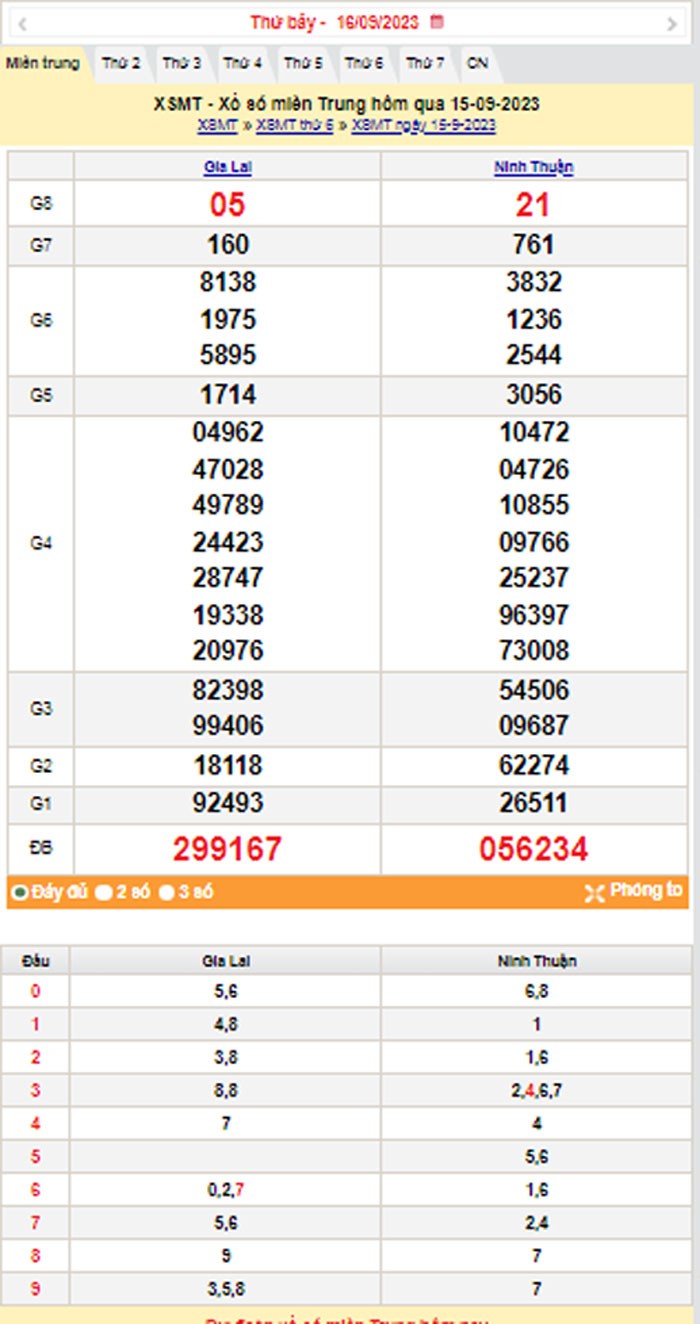Click the title XSMT - Xổ số miền Trung
The width and height of the screenshot is (700, 1324).
coord(347,105)
